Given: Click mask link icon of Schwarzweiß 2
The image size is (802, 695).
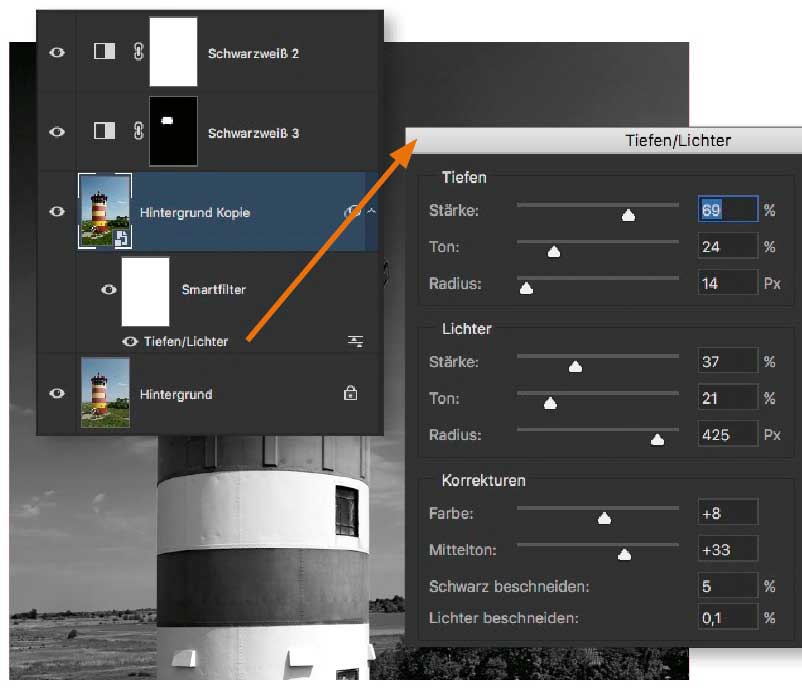Looking at the screenshot, I should [x=139, y=52].
